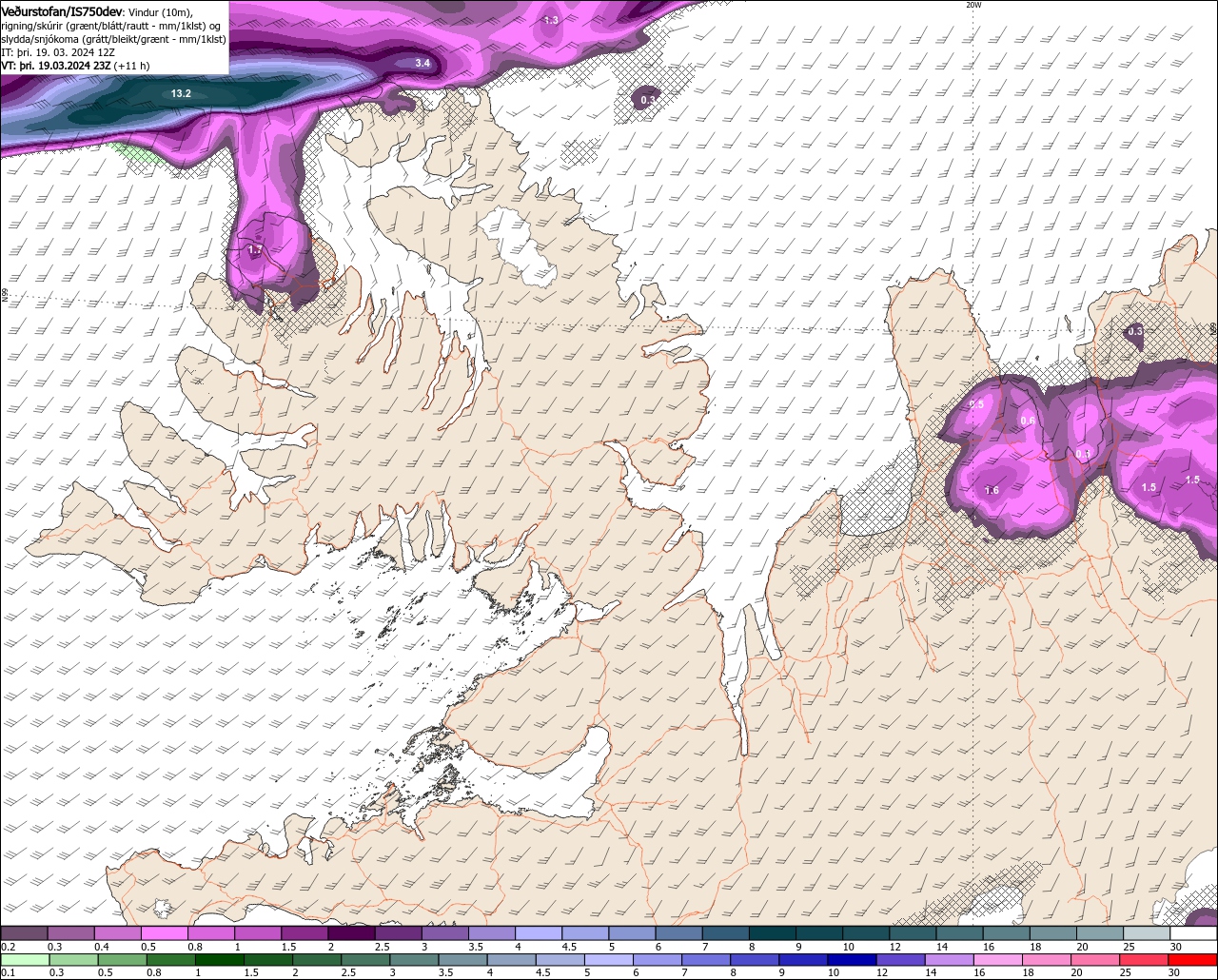Screen dimensions: 1218x980
Task: Click the '0.2' label on the upper color scale
Action: [9, 947]
